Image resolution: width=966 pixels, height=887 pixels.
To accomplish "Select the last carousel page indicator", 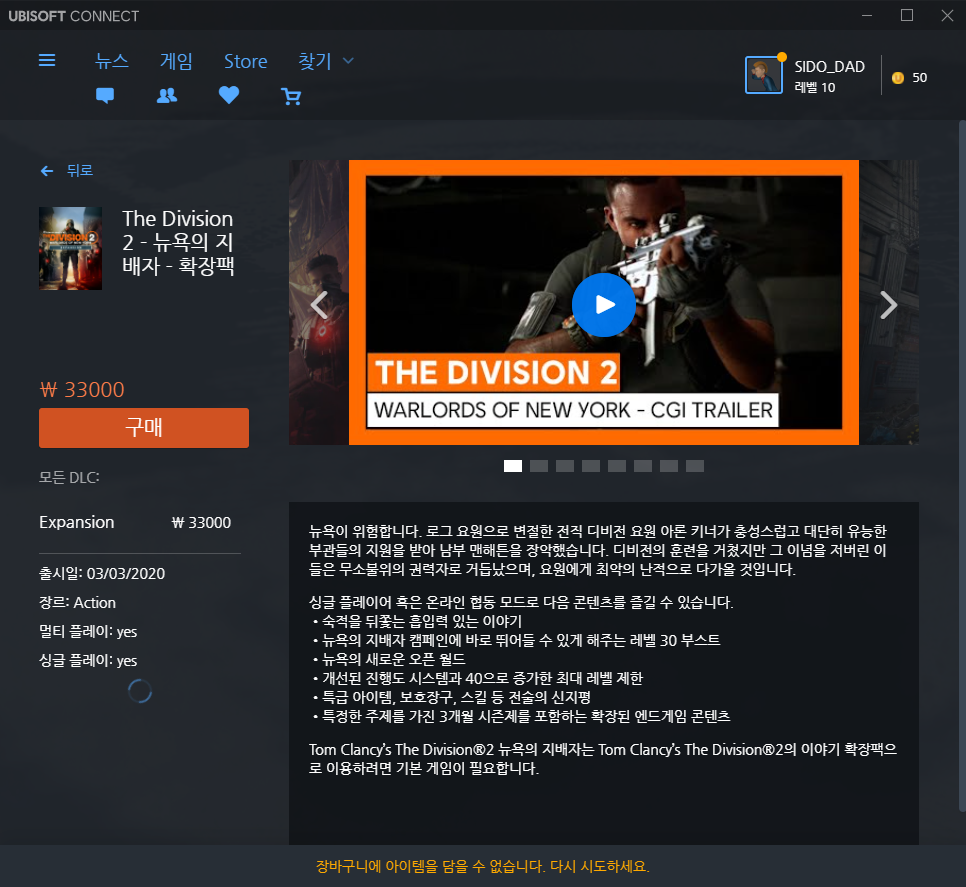I will click(694, 466).
